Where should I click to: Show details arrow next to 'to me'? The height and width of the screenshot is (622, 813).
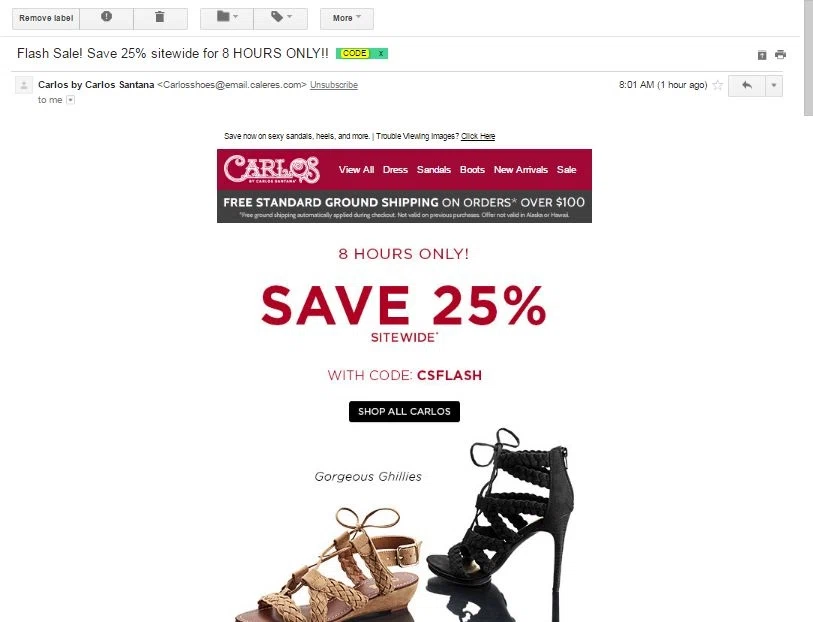pyautogui.click(x=71, y=100)
